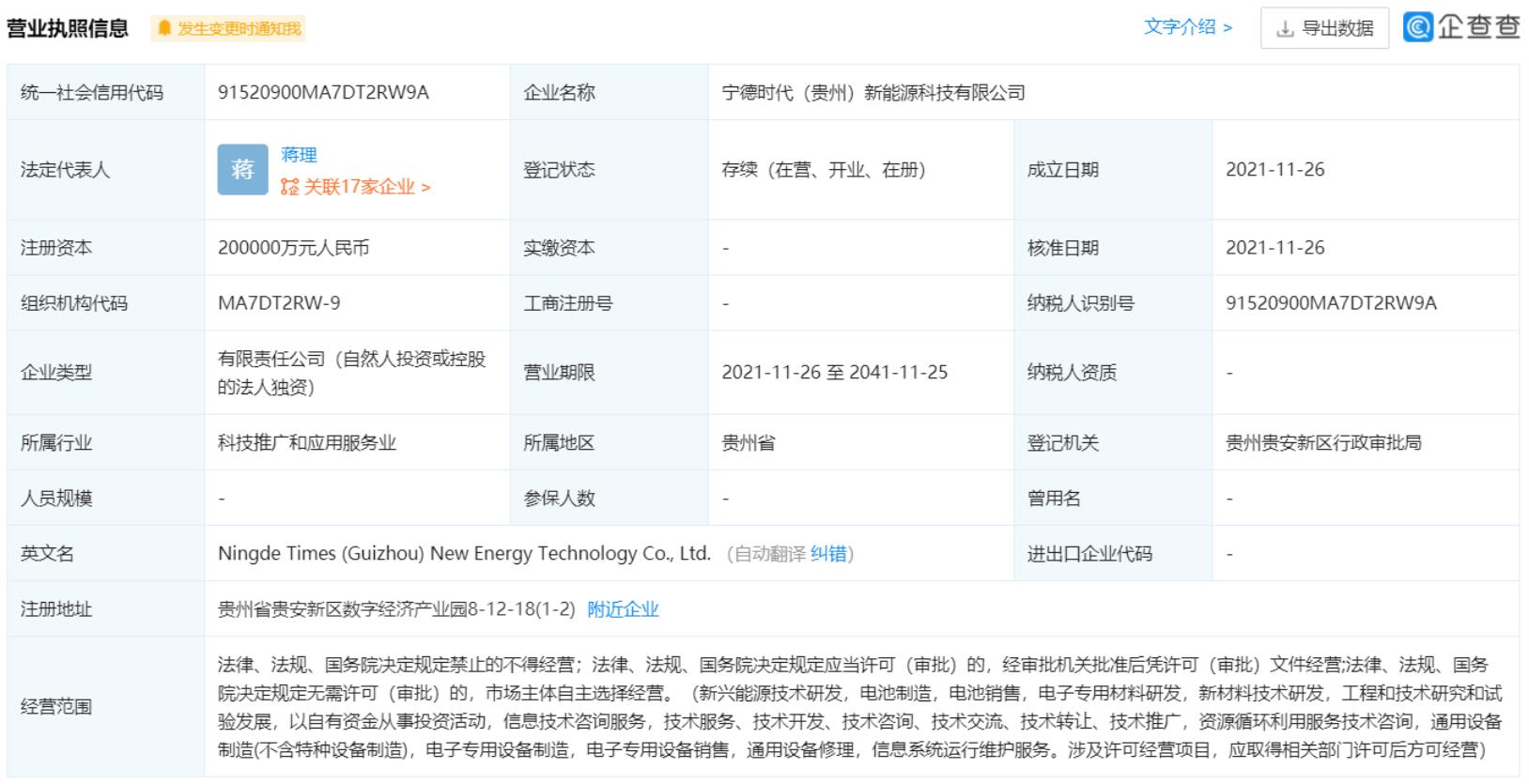The image size is (1529, 784).
Task: Click the bell notification icon
Action: coord(164,28)
